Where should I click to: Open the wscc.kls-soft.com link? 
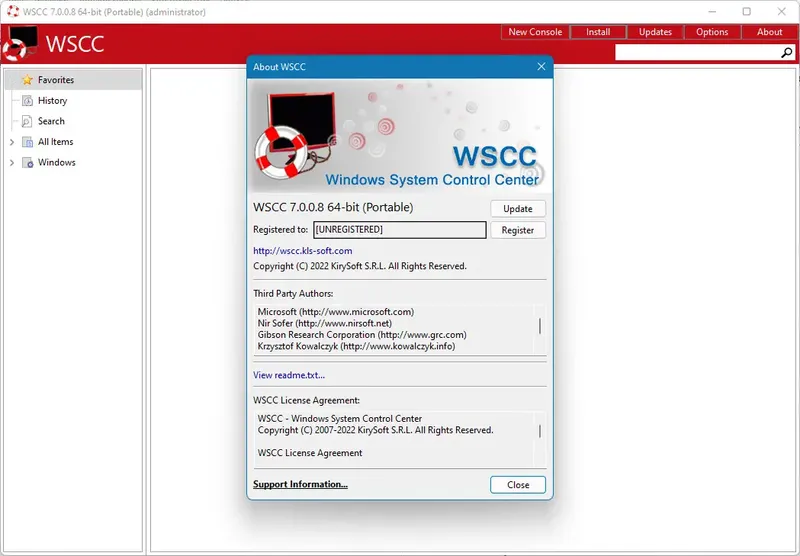(x=303, y=250)
